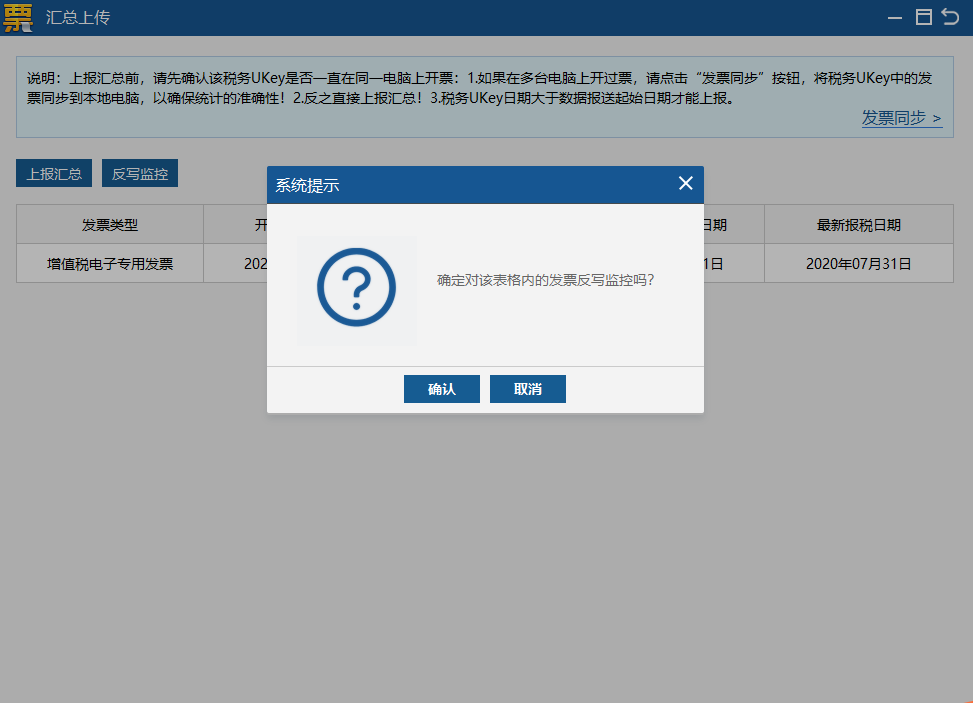Click the back arrow icon in title bar
This screenshot has height=703, width=973.
(950, 17)
